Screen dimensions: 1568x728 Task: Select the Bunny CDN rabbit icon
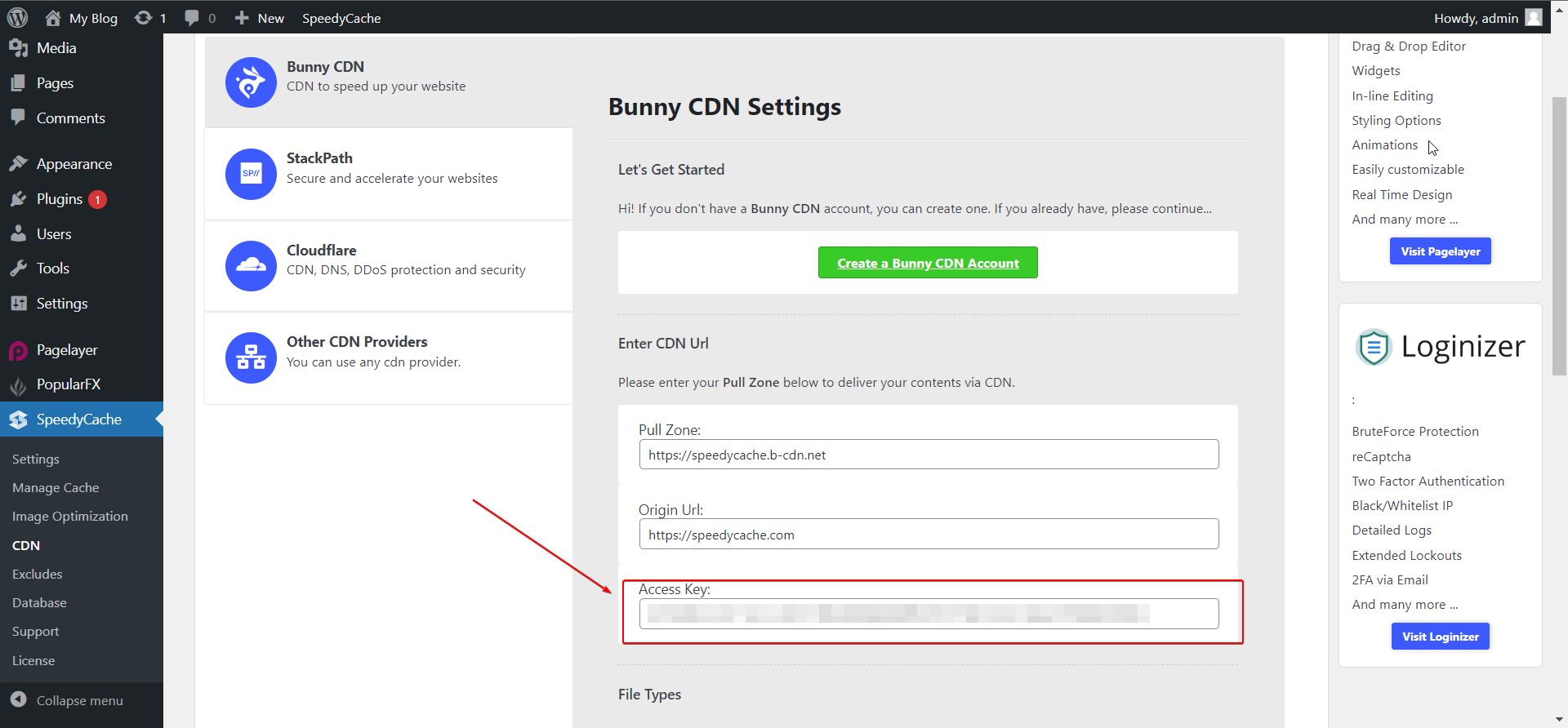(x=251, y=82)
